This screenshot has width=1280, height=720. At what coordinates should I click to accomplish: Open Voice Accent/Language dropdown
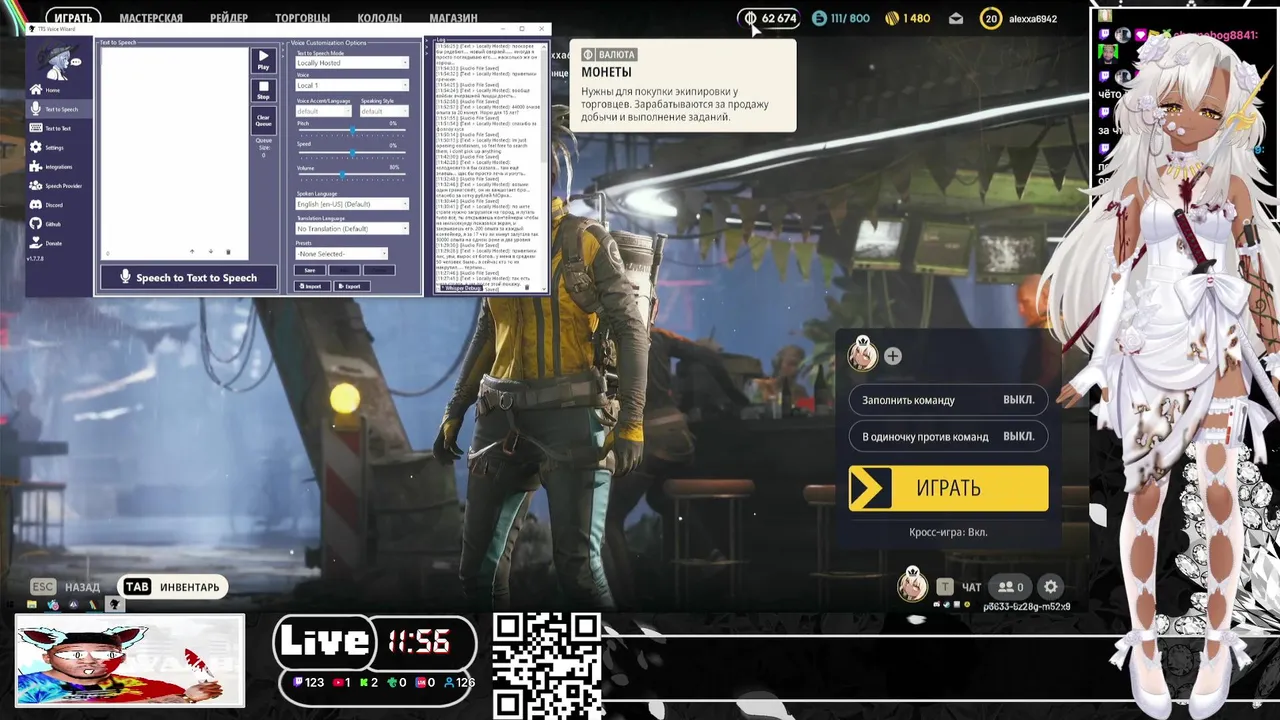[x=323, y=111]
